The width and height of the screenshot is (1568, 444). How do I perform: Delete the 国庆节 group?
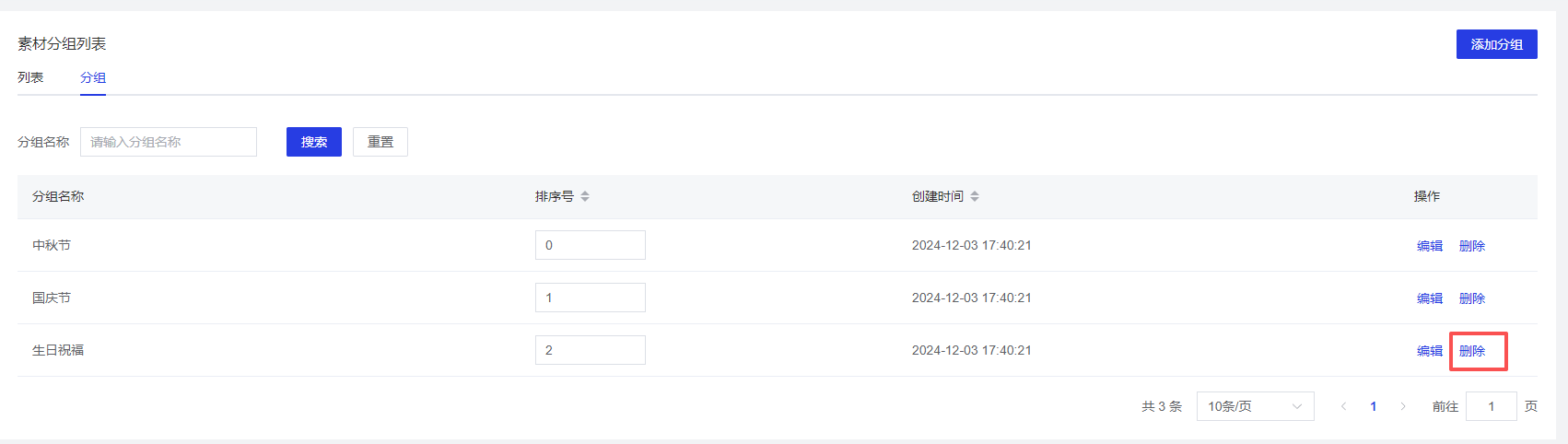click(x=1472, y=298)
